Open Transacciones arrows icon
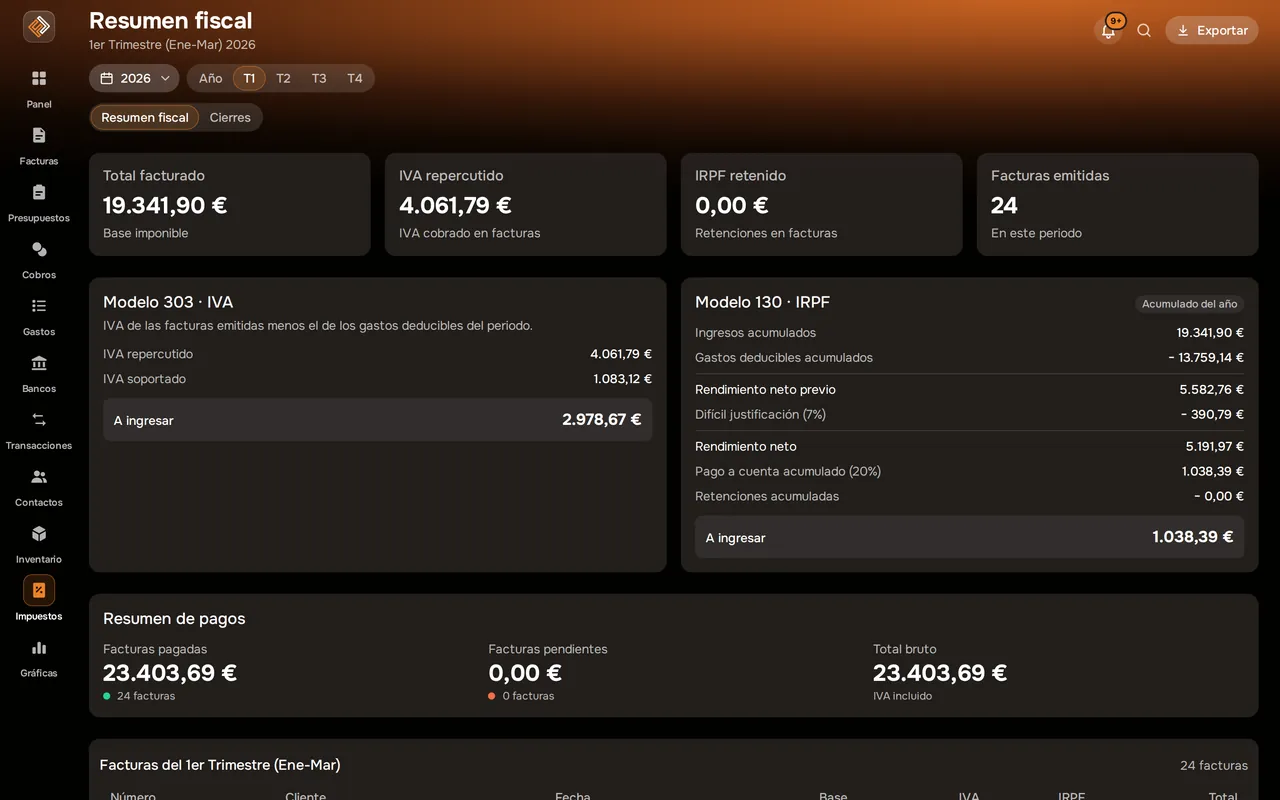The width and height of the screenshot is (1280, 800). pos(39,420)
